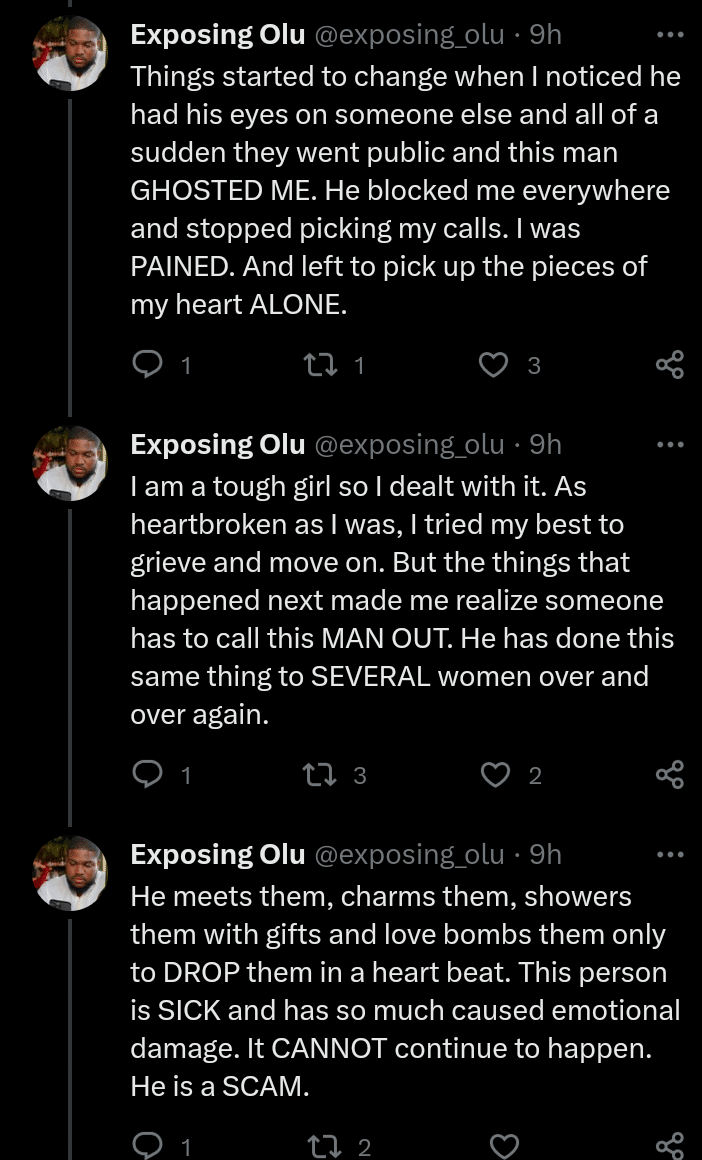Like the 'tough girl' tweet
Viewport: 702px width, 1160px height.
pos(496,774)
